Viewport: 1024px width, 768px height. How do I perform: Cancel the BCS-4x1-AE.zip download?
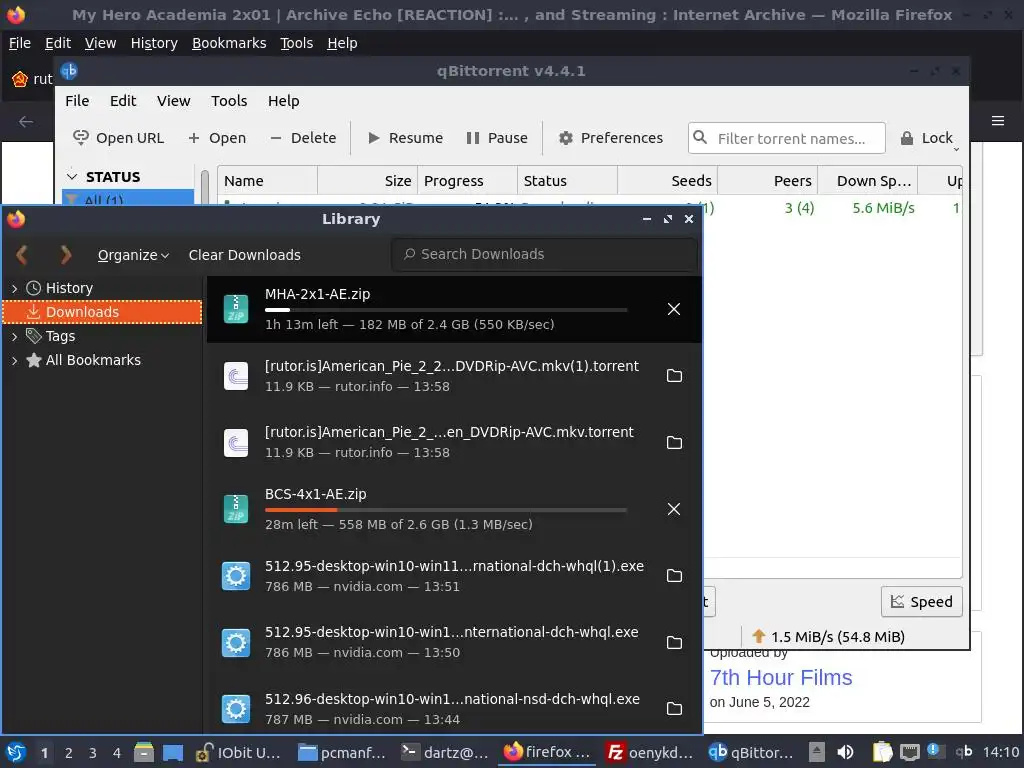coord(674,509)
